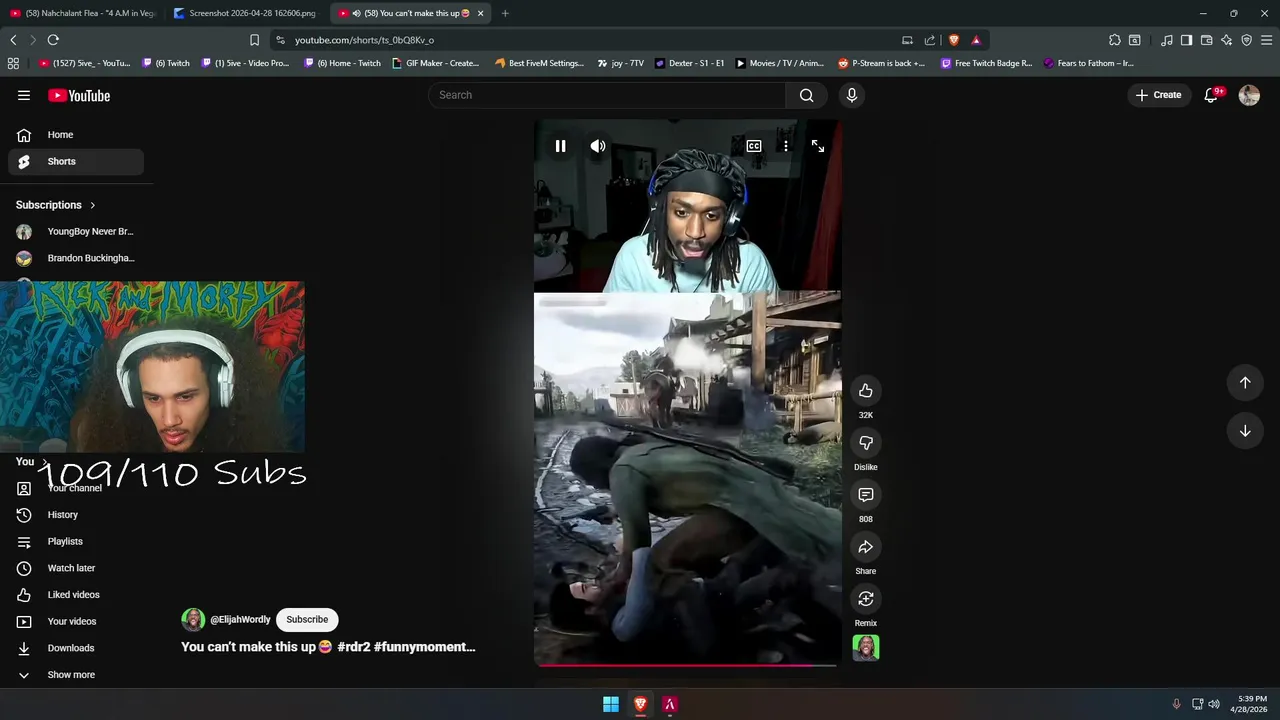This screenshot has height=720, width=1280.
Task: Subscribe to @ElijahWordly
Action: tap(307, 619)
